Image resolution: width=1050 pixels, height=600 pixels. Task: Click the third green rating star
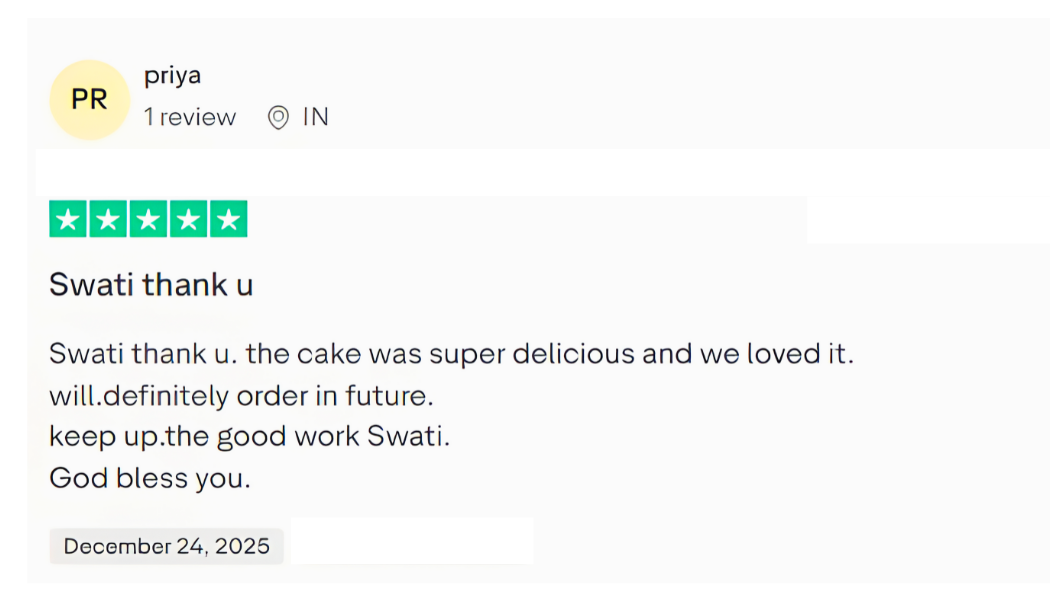[x=148, y=220]
